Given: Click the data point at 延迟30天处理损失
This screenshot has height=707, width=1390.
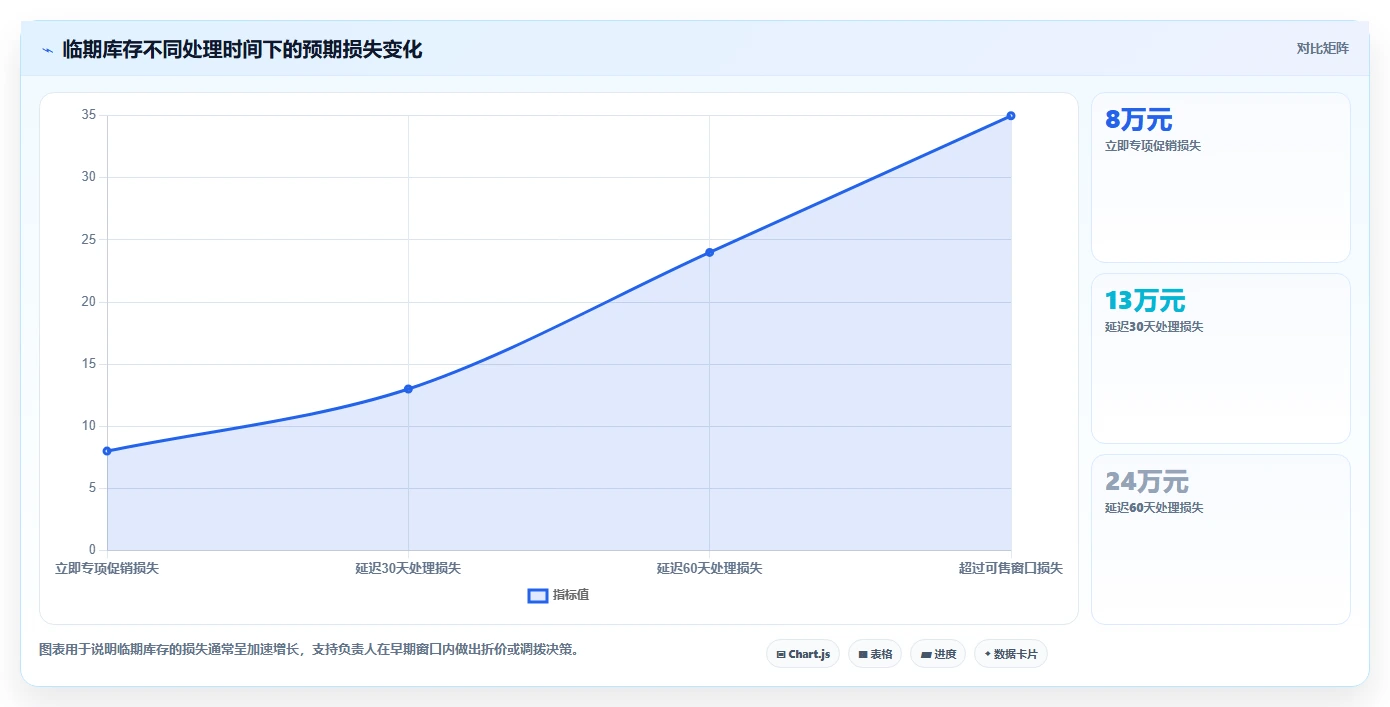Looking at the screenshot, I should pyautogui.click(x=408, y=389).
